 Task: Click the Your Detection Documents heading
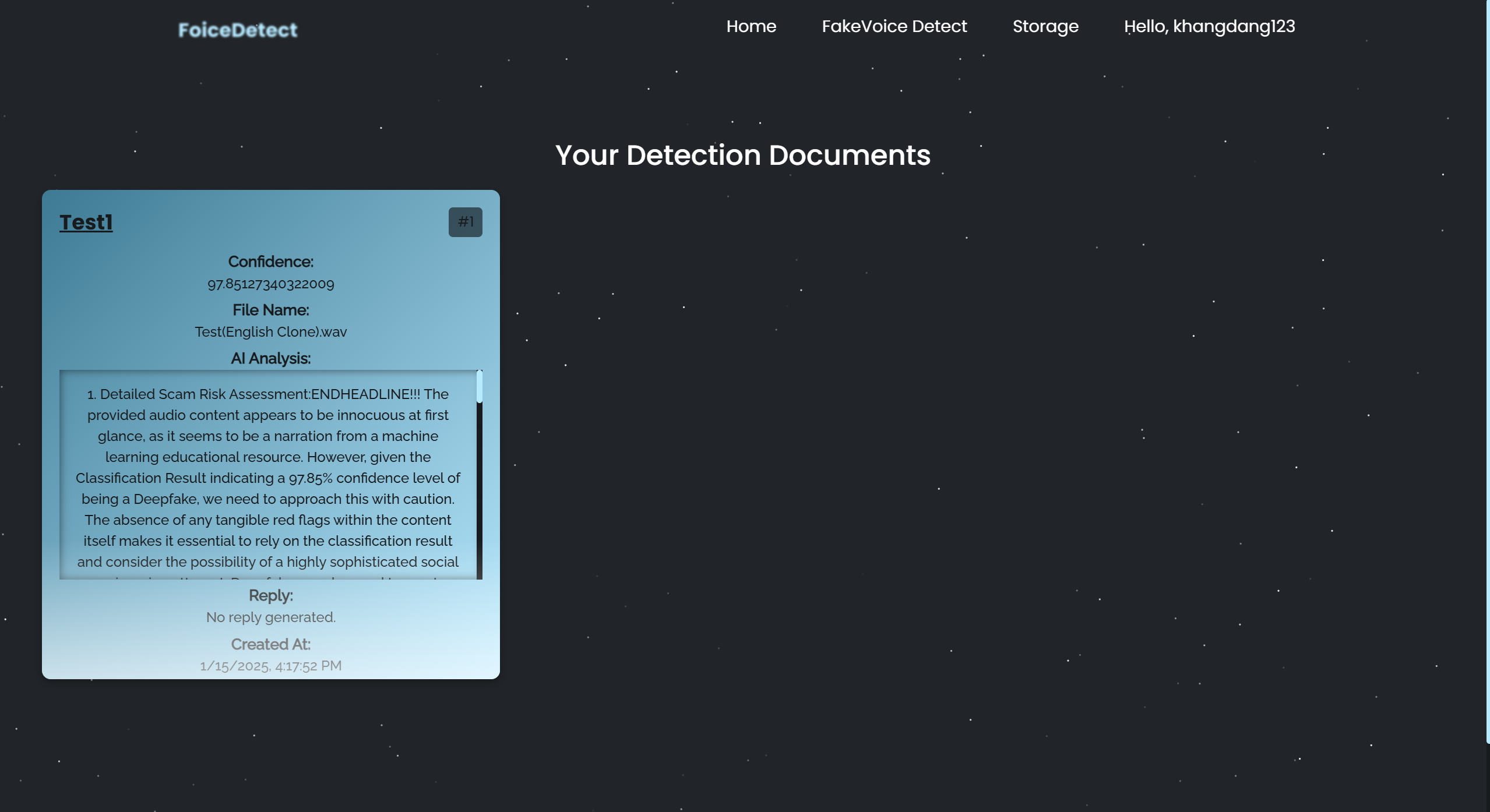coord(742,156)
